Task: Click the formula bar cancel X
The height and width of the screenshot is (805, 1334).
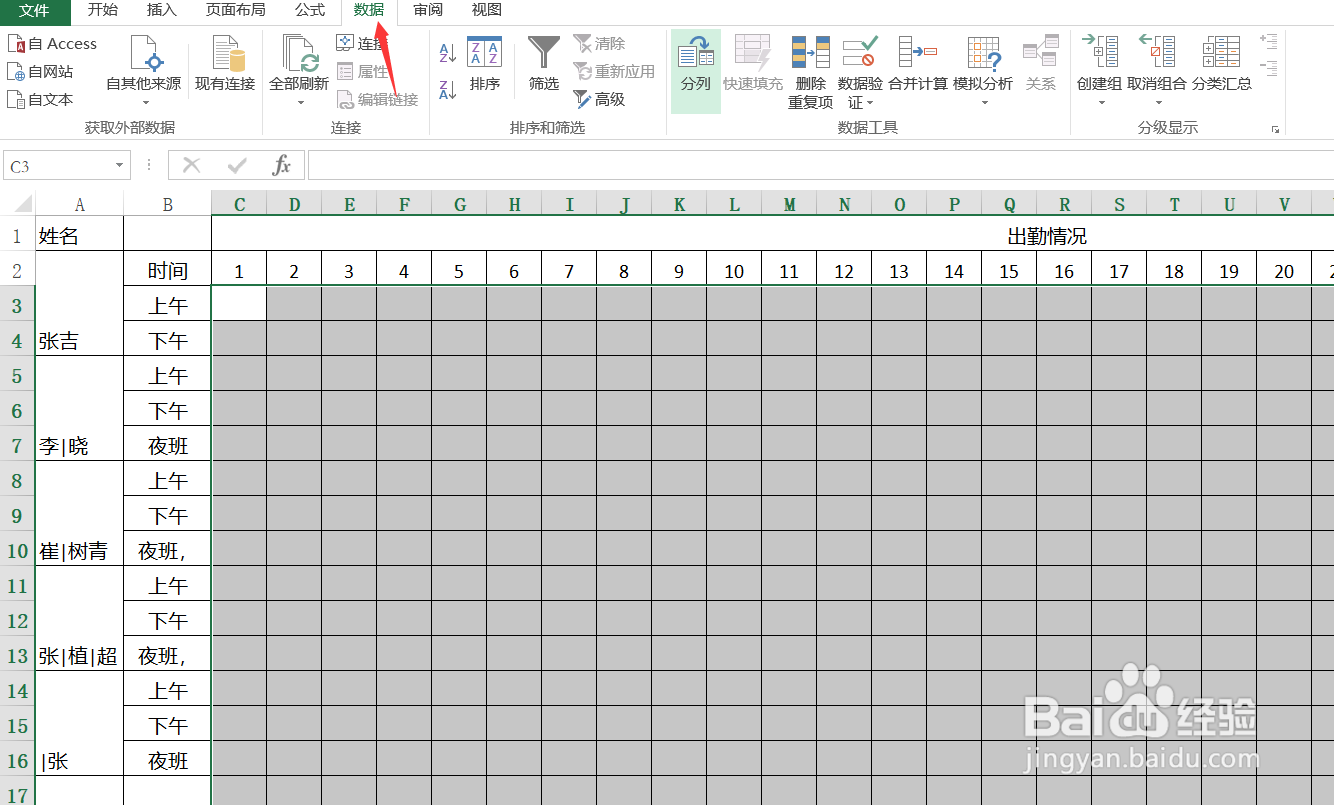Action: 192,166
